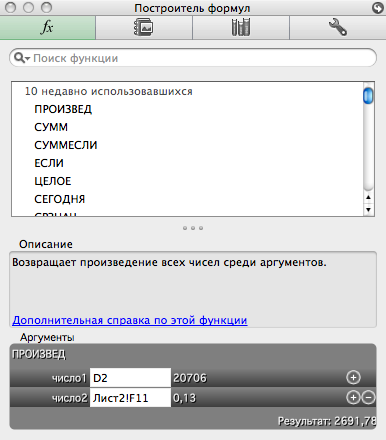
Task: Click the число1 input field containing D2
Action: [x=130, y=378]
